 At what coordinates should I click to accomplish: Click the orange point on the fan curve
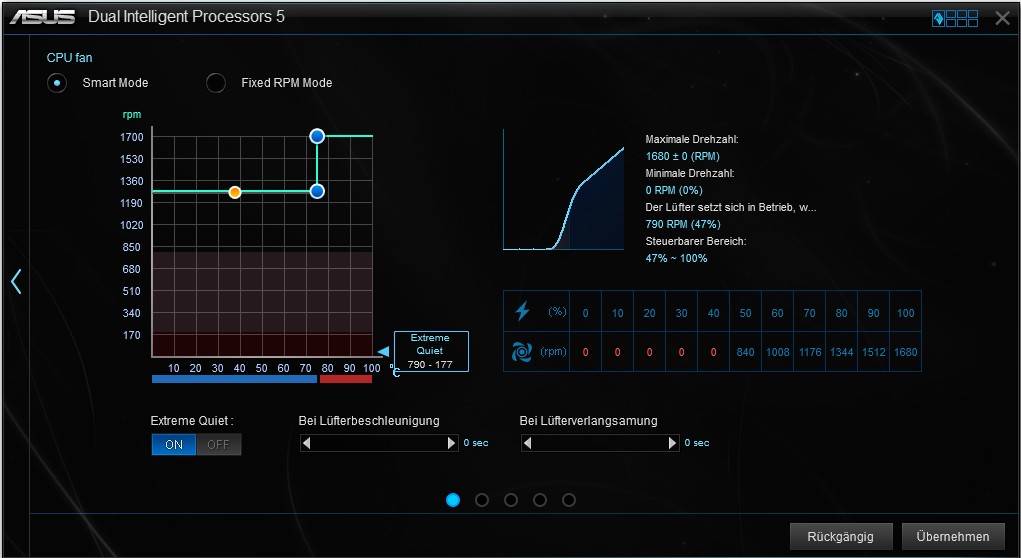[235, 192]
